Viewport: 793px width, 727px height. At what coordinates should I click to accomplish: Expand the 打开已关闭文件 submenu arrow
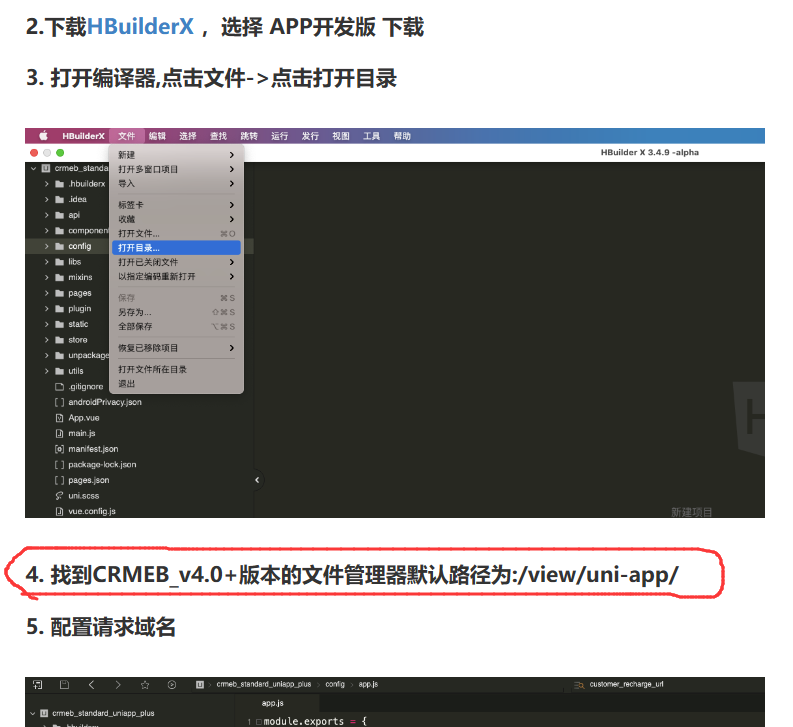click(x=232, y=262)
